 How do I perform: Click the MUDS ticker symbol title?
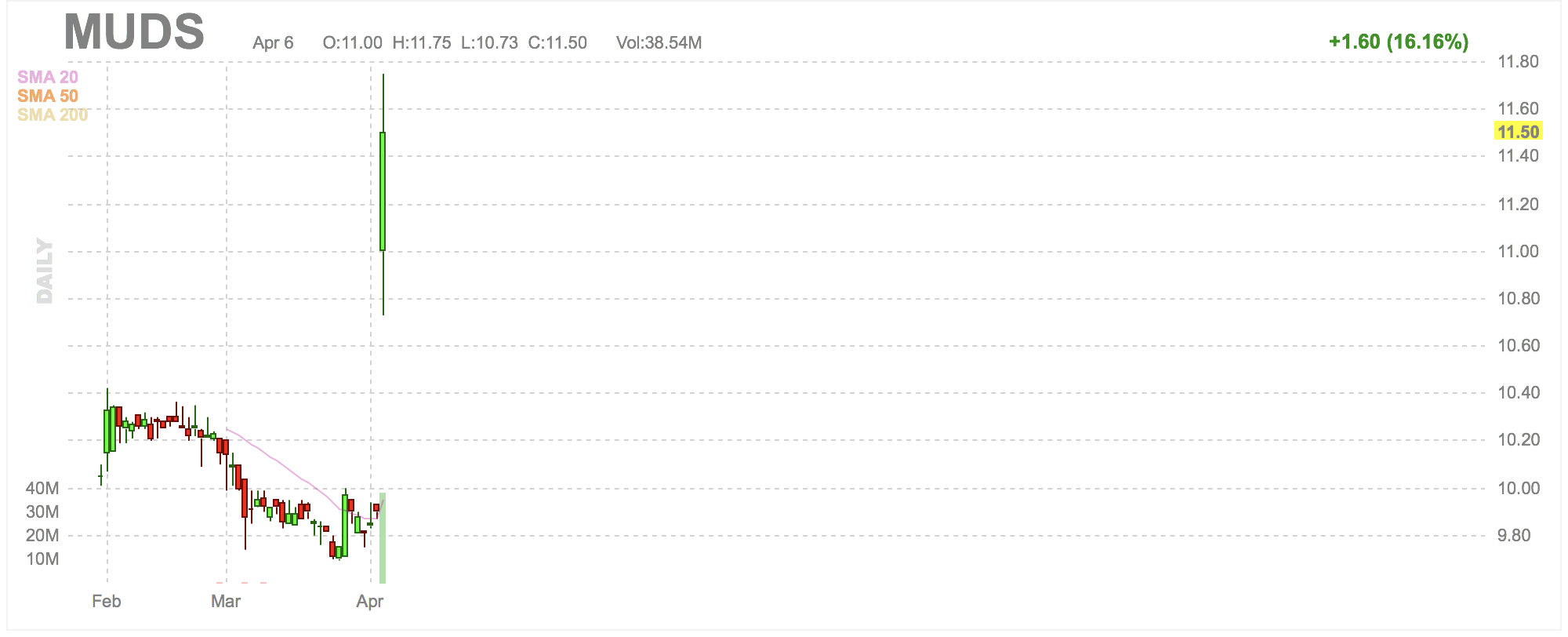(134, 32)
